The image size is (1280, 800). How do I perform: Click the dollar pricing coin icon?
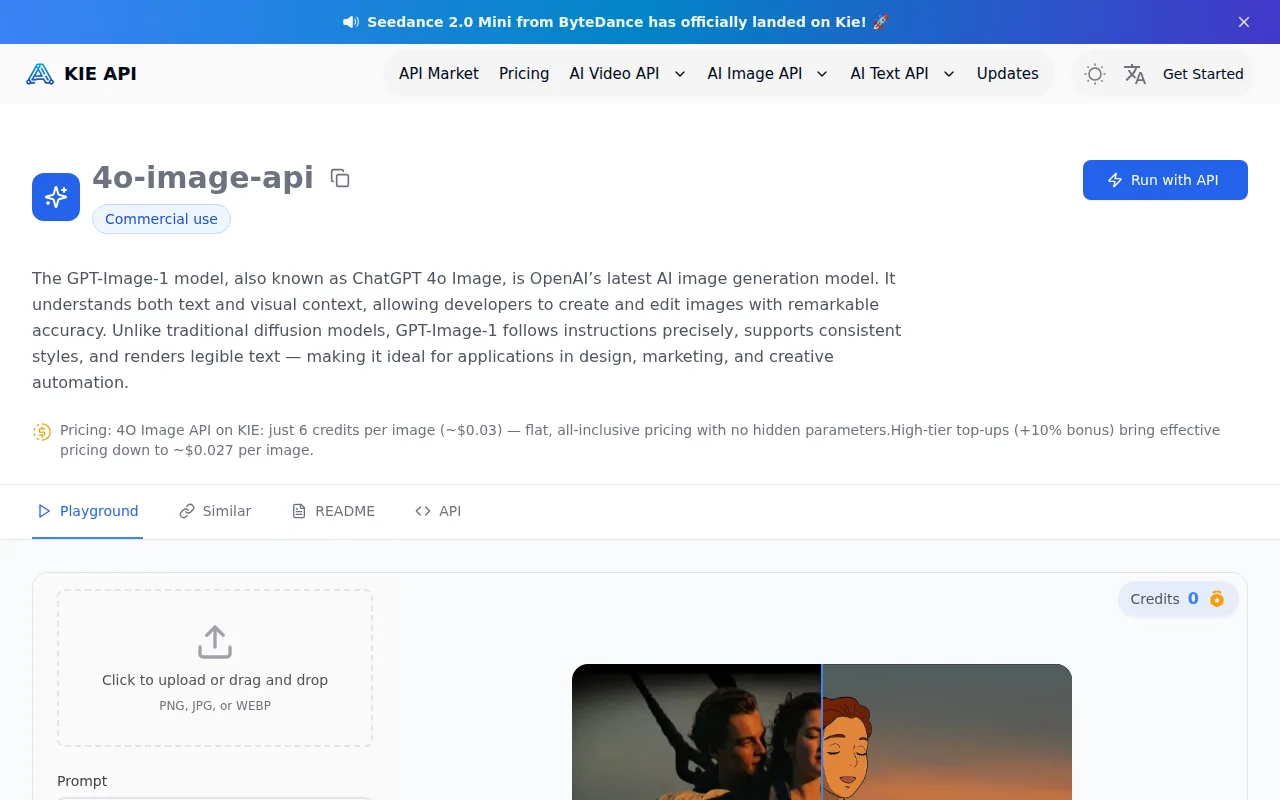tap(42, 432)
